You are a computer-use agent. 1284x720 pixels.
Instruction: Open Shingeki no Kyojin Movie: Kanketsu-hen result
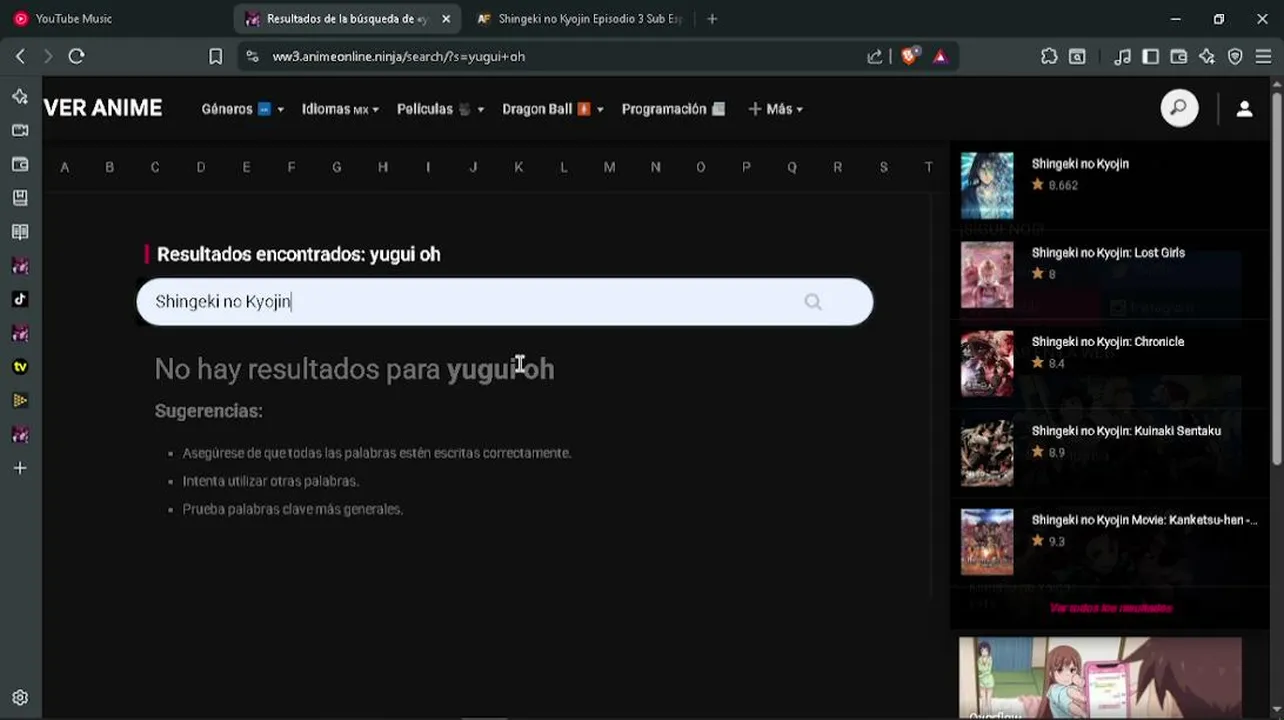tap(1145, 520)
